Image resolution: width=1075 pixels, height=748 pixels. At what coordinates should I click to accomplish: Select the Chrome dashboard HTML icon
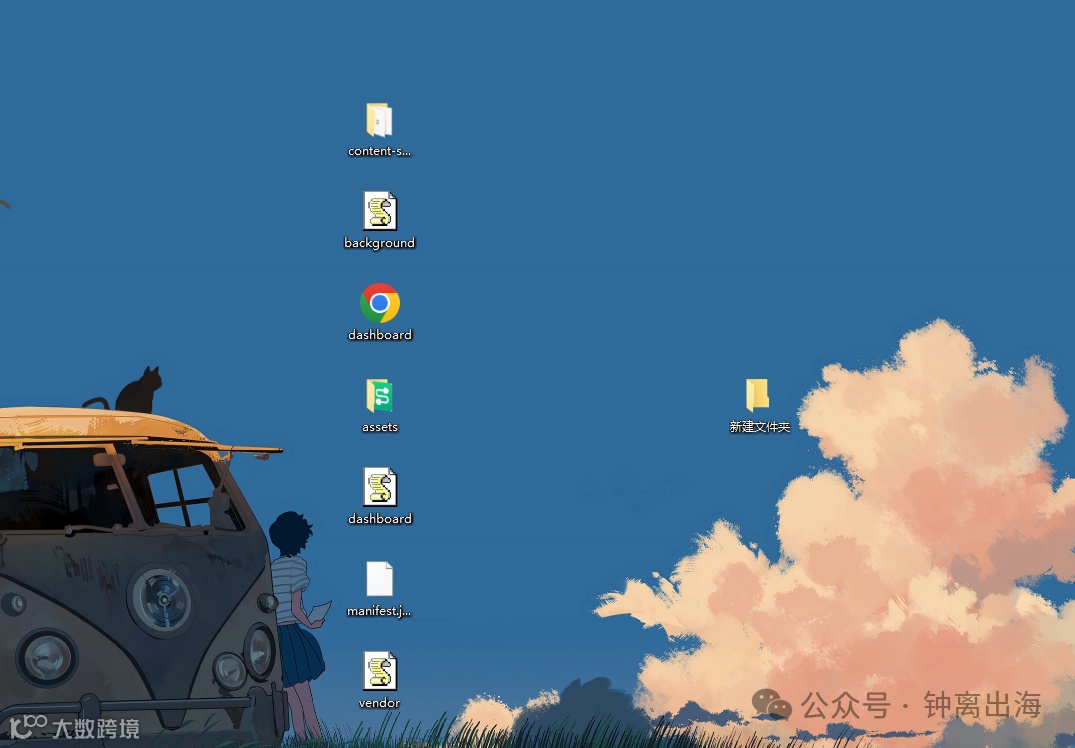tap(380, 303)
